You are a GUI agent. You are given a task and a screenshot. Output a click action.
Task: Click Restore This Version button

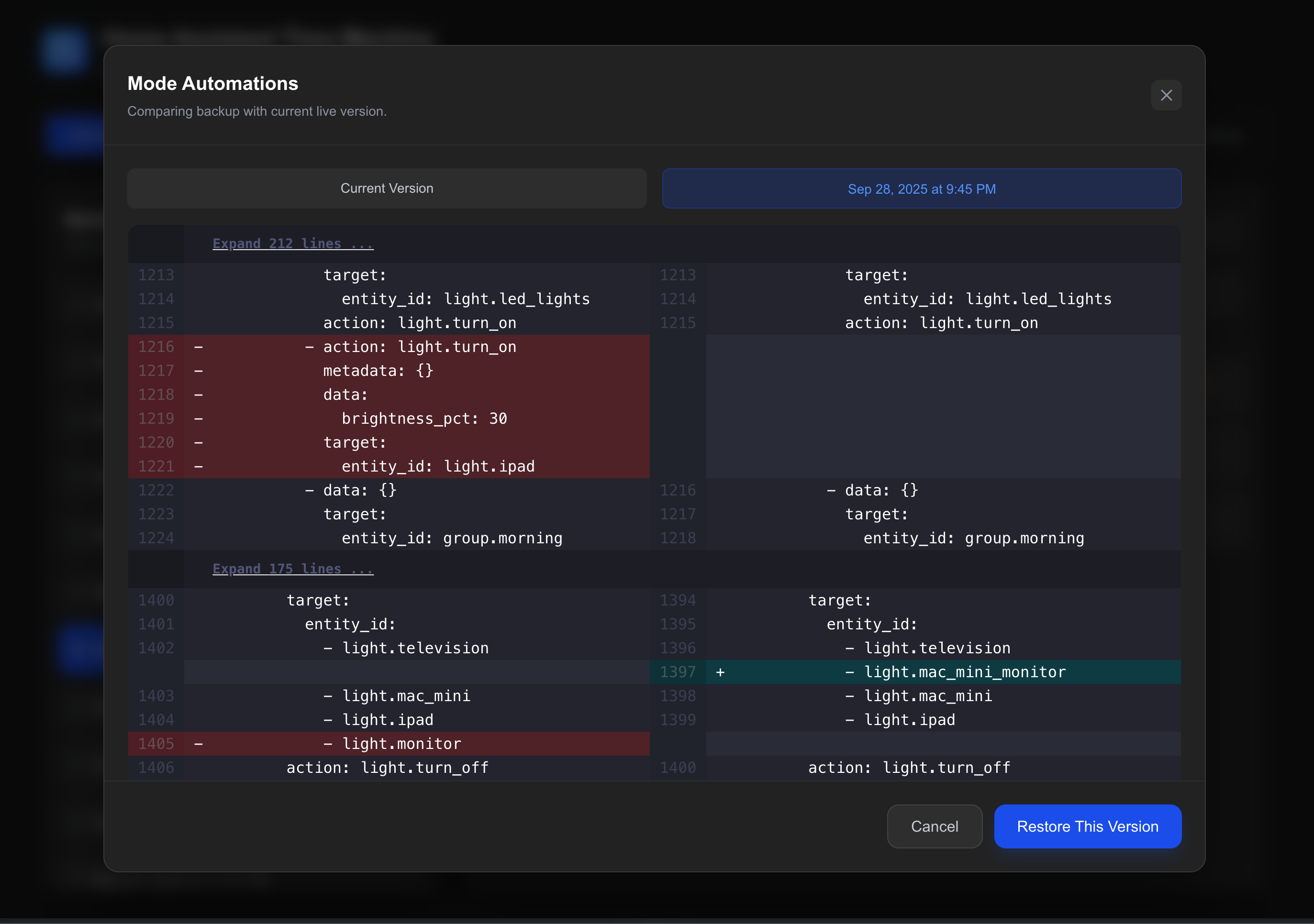[x=1087, y=826]
